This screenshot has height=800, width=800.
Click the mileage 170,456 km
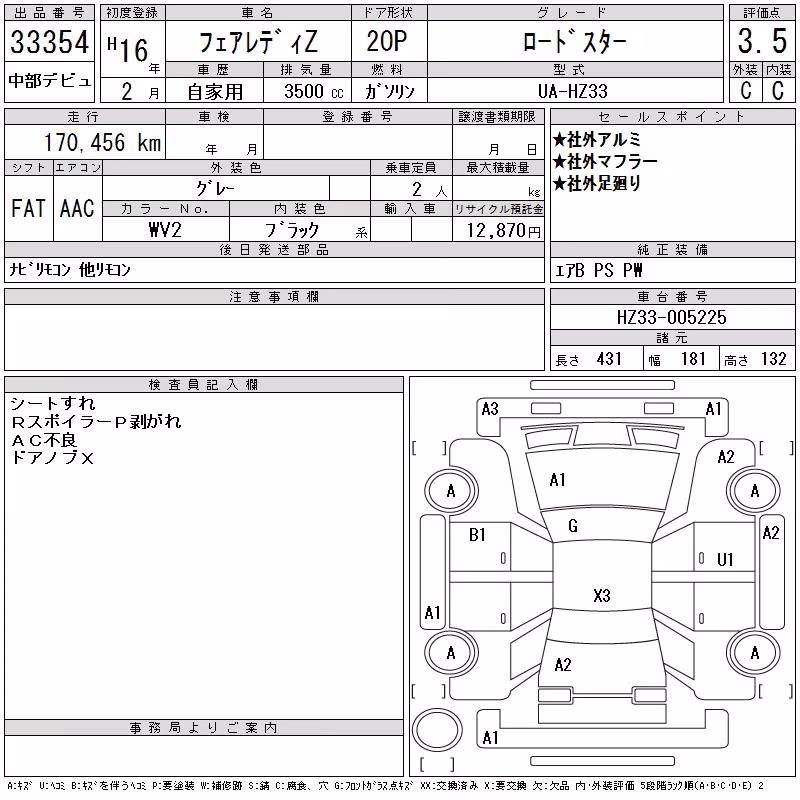point(103,142)
